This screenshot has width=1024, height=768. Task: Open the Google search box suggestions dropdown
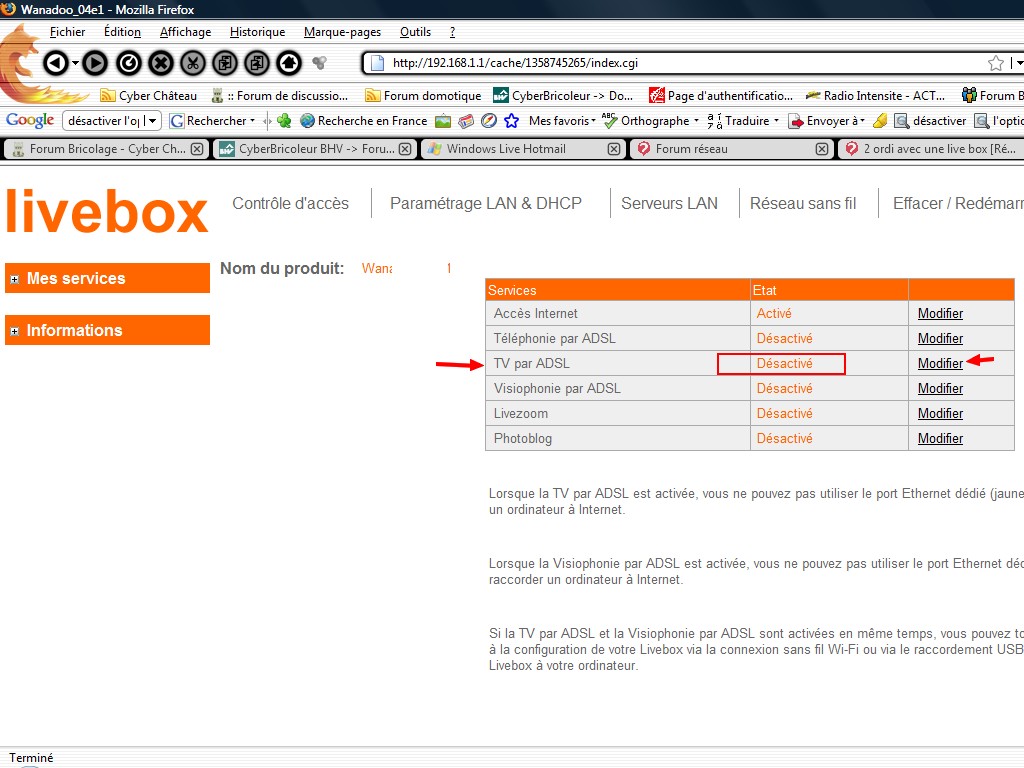pos(152,121)
